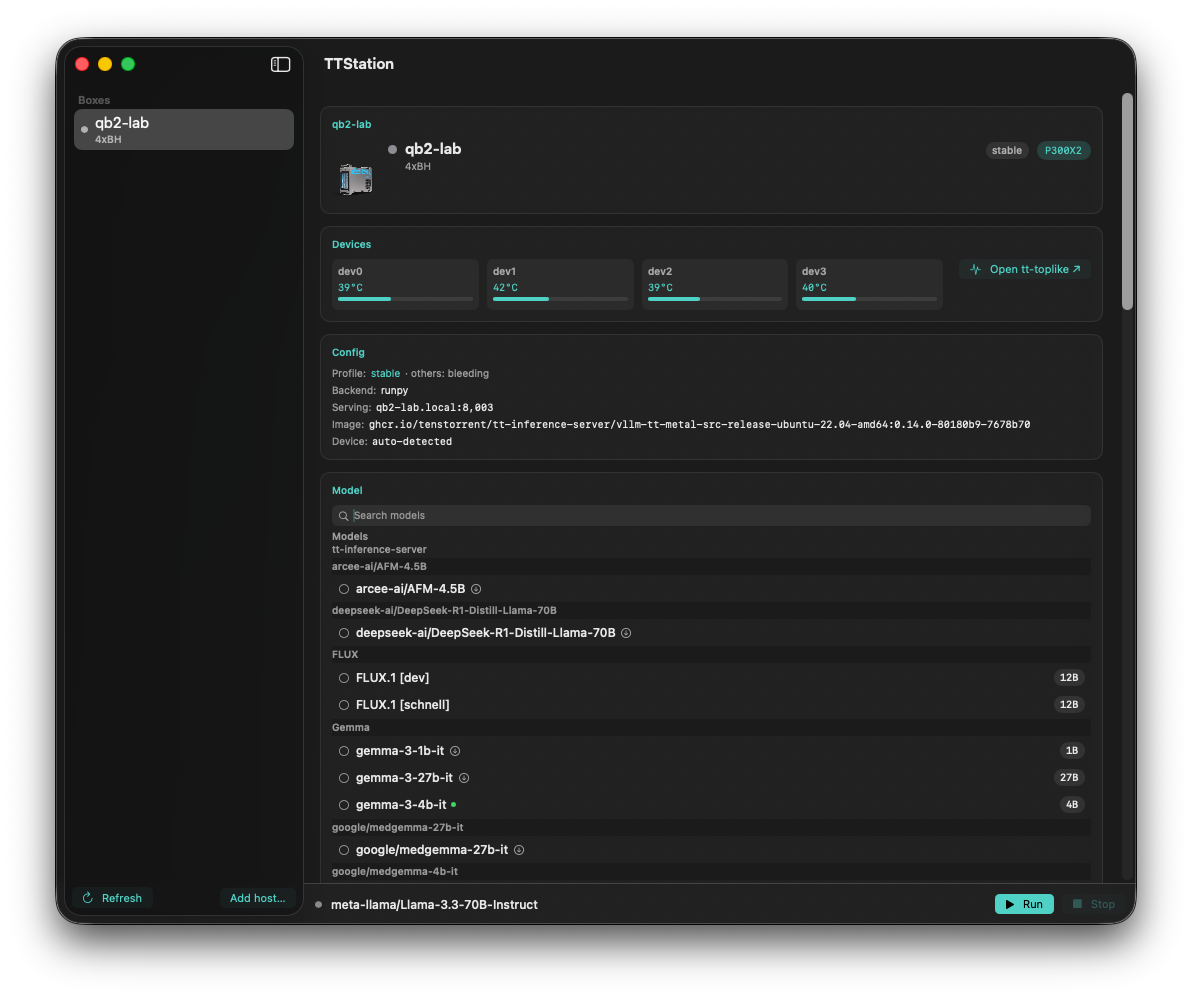This screenshot has width=1192, height=998.
Task: Click the Stop button
Action: point(1094,904)
